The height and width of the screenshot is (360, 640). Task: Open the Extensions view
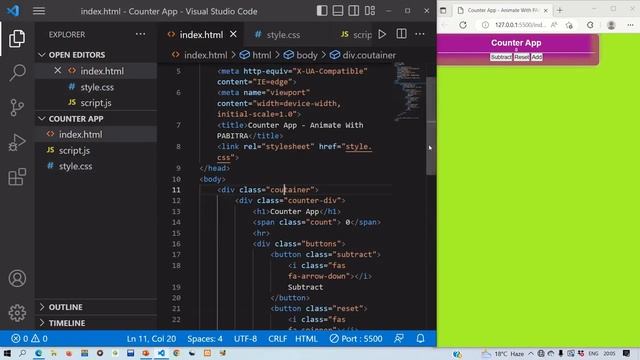17,177
